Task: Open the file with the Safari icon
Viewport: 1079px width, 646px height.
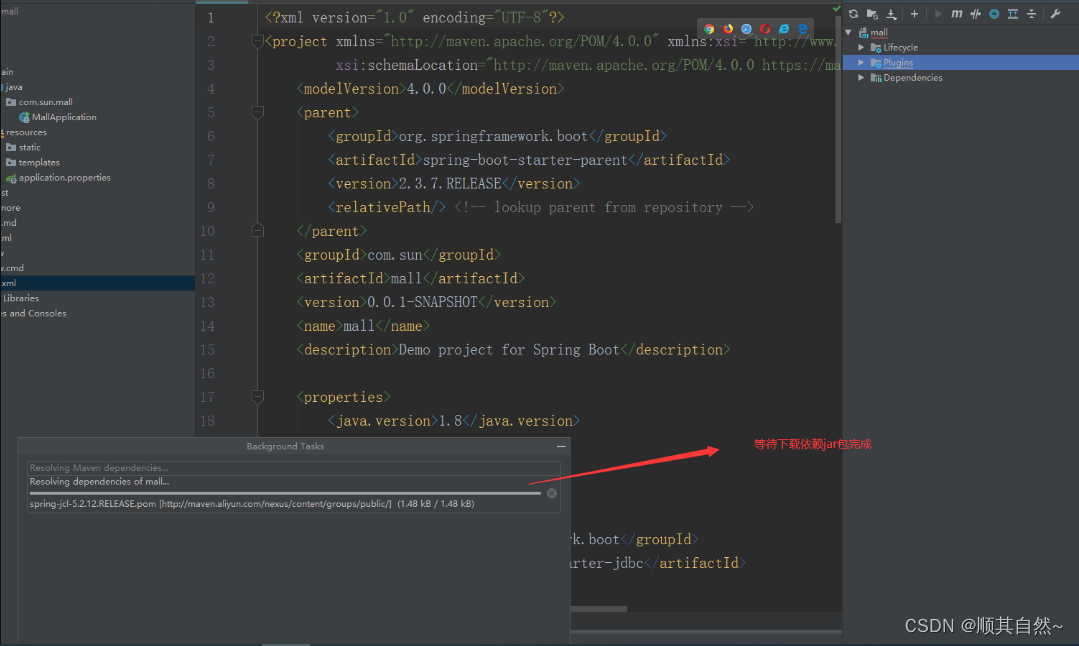Action: tap(747, 28)
